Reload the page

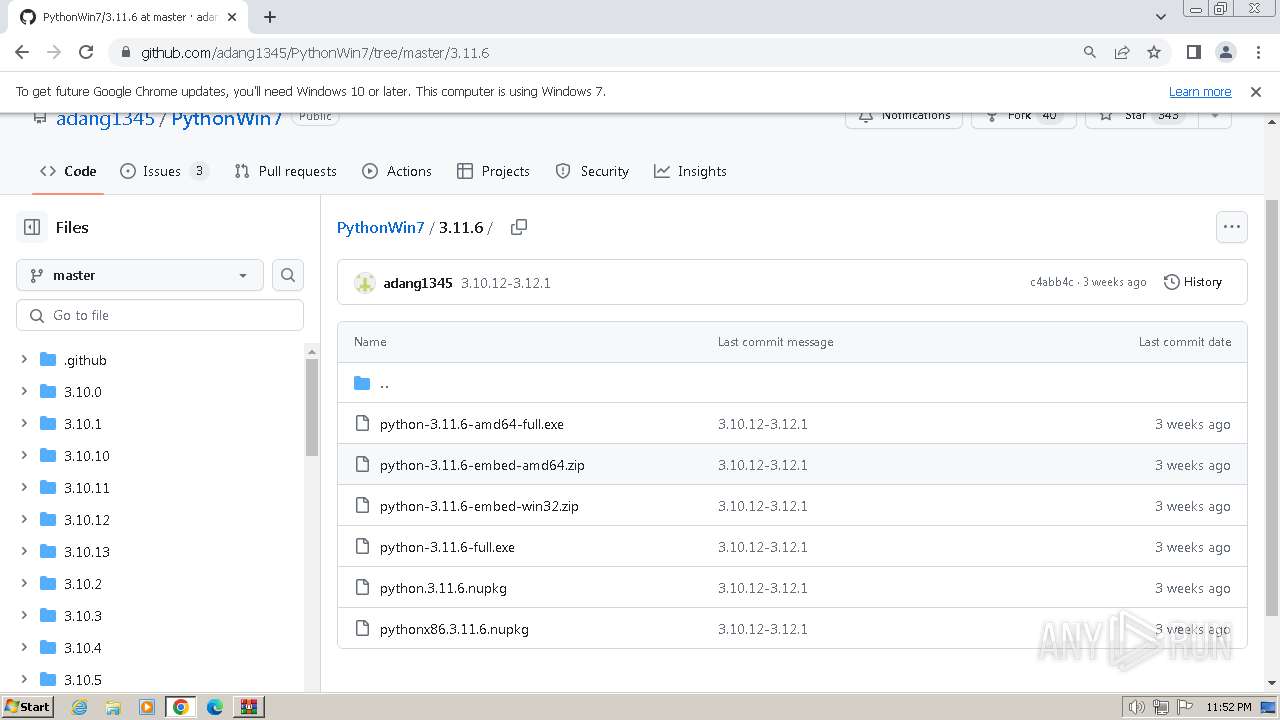pos(86,52)
